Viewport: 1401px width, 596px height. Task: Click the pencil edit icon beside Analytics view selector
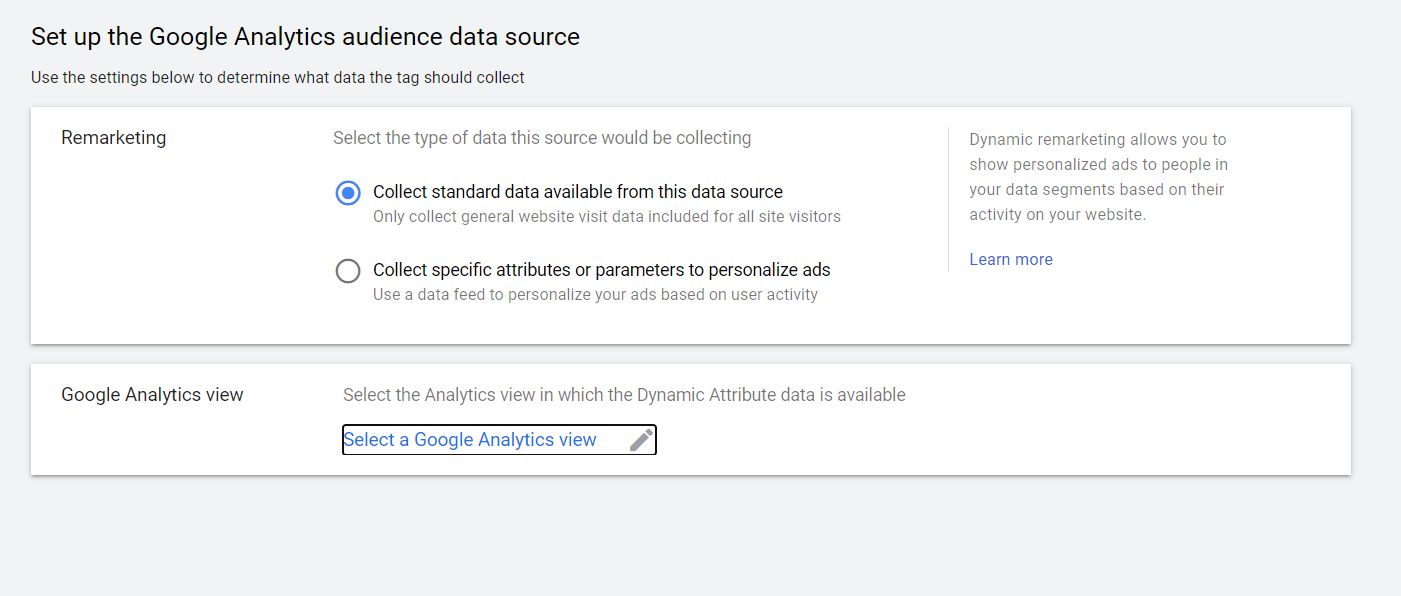click(x=639, y=439)
